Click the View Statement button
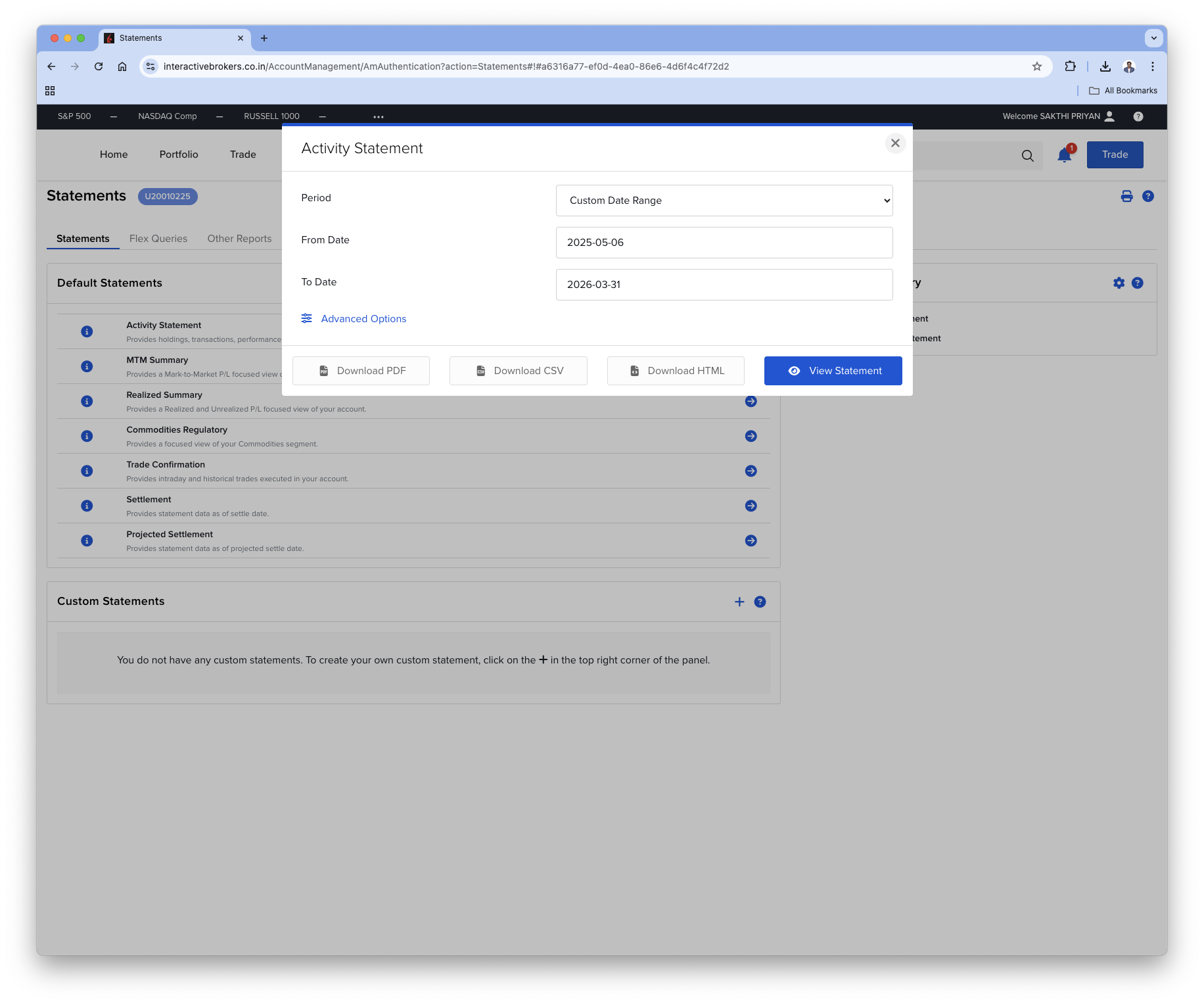1204x1004 pixels. [833, 371]
